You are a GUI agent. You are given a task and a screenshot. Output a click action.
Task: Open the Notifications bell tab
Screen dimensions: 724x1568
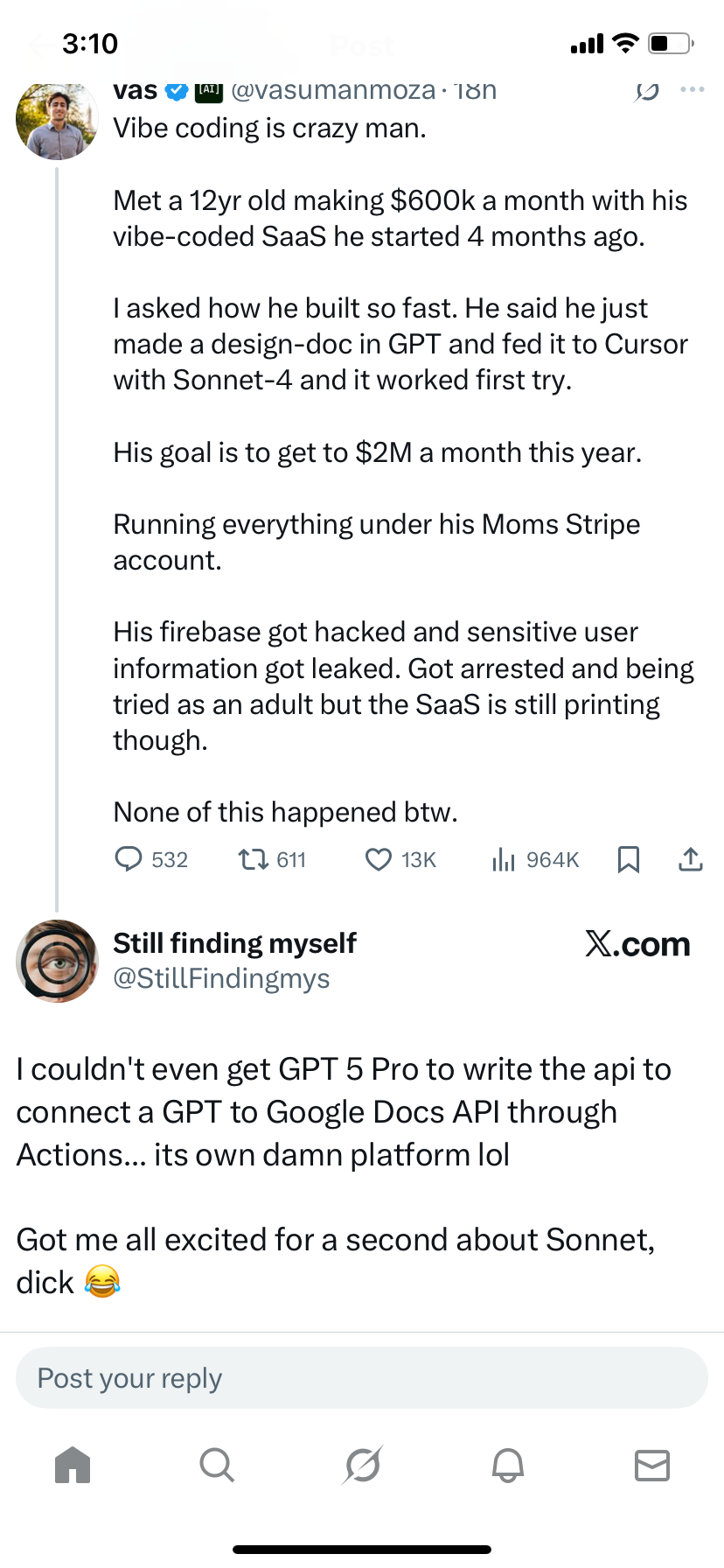point(507,1464)
